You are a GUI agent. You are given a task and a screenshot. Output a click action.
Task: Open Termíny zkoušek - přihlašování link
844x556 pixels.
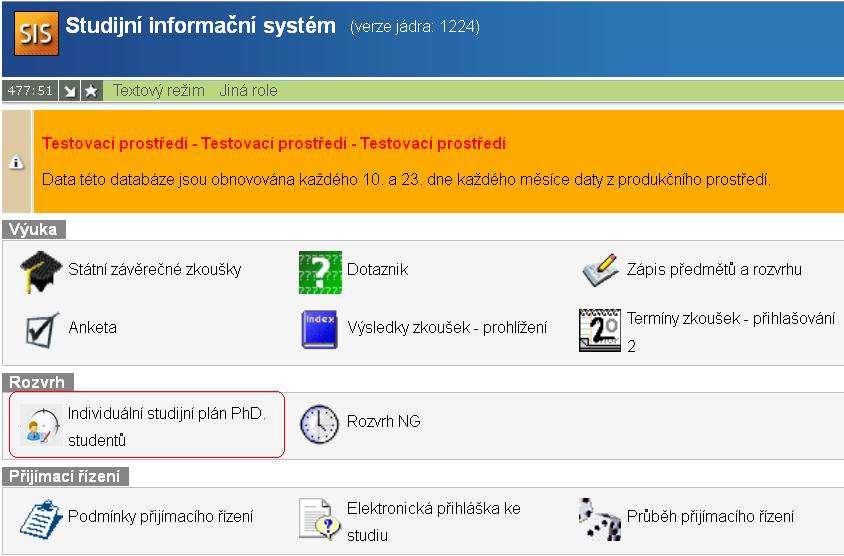tap(731, 332)
